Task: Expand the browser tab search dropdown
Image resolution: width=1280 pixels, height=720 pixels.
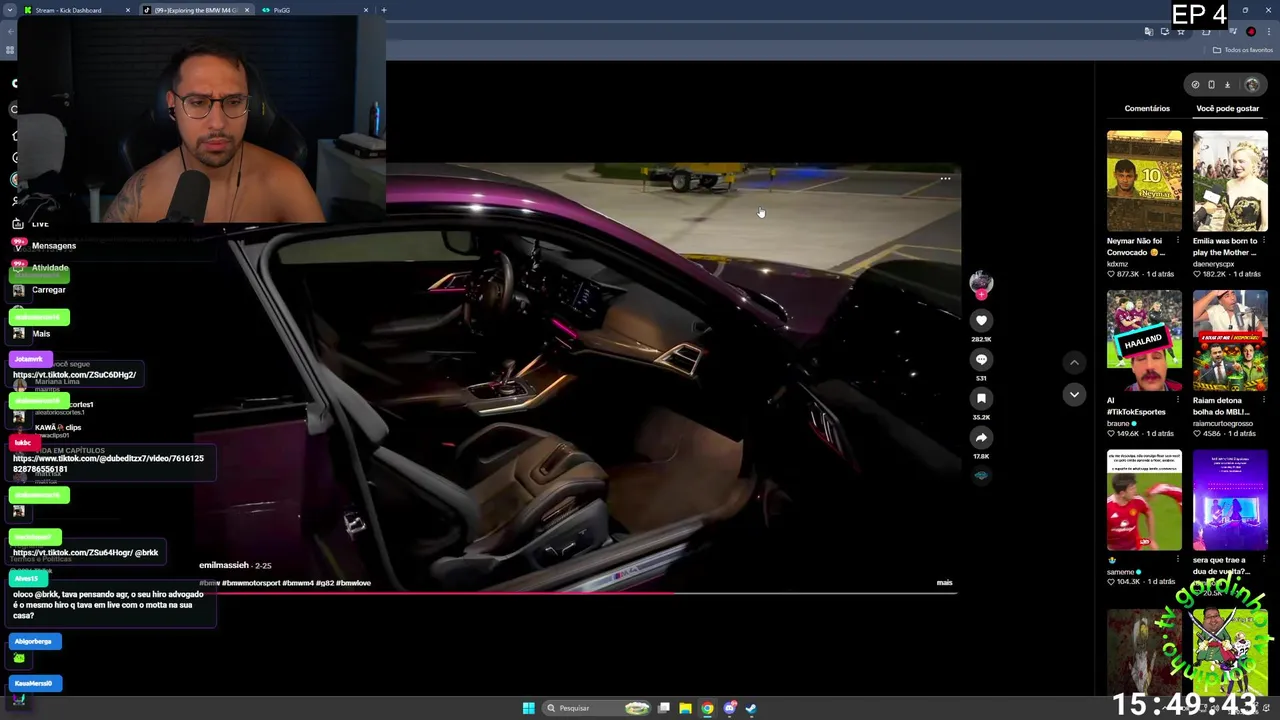Action: pyautogui.click(x=8, y=10)
